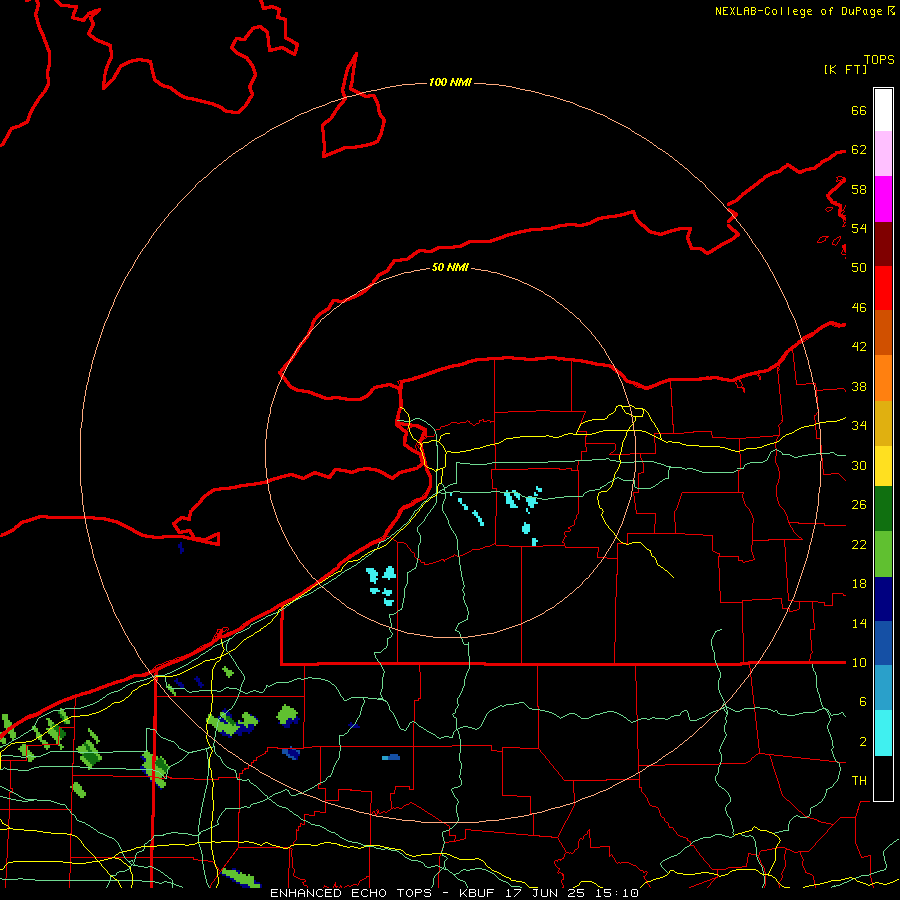Image resolution: width=900 pixels, height=900 pixels.
Task: Click the "50 NMI" range ring label
Action: pos(450,267)
